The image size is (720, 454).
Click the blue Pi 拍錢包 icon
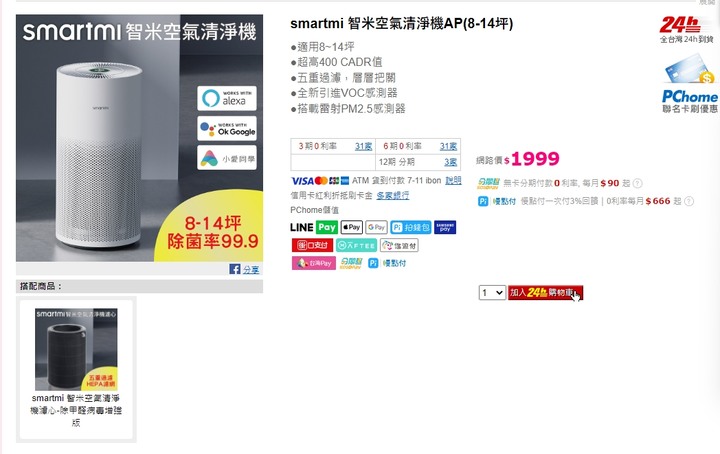411,227
